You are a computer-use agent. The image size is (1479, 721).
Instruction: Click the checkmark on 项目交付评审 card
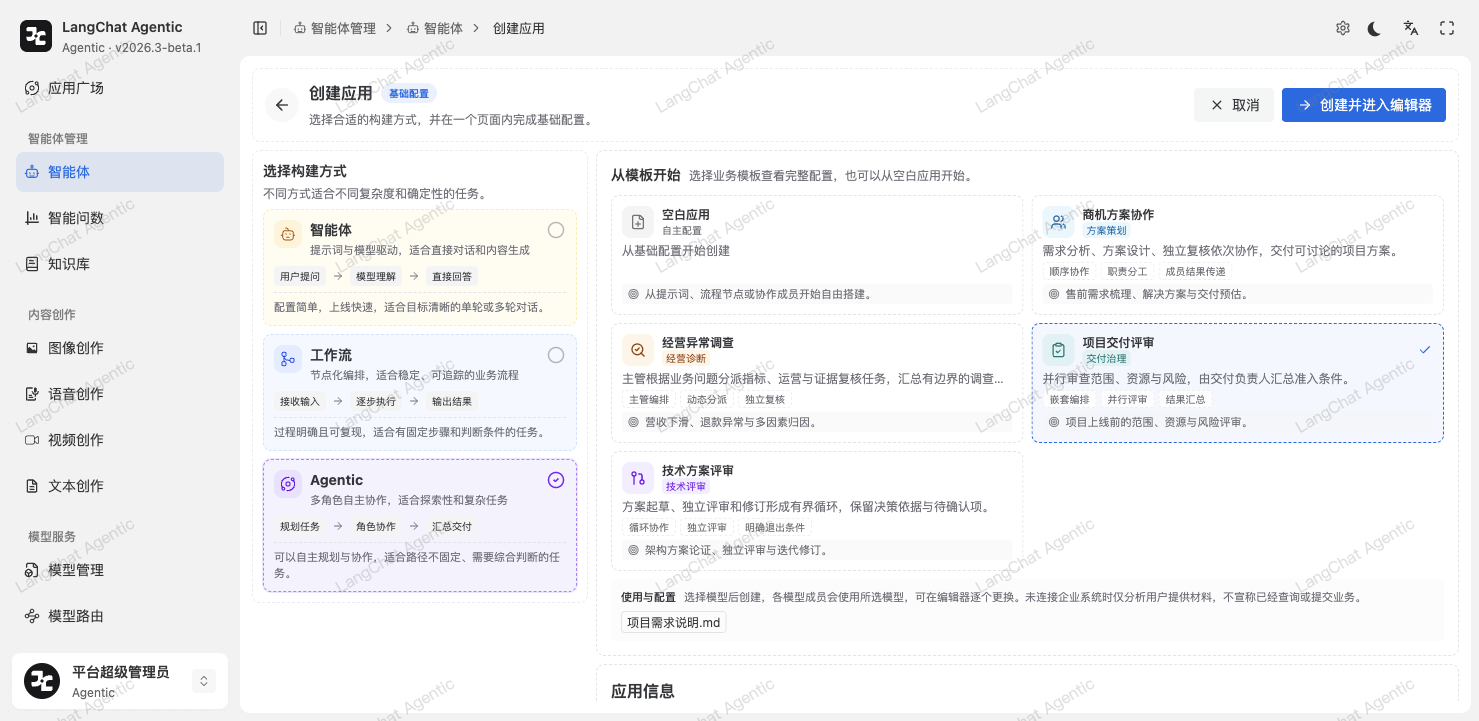[1425, 350]
